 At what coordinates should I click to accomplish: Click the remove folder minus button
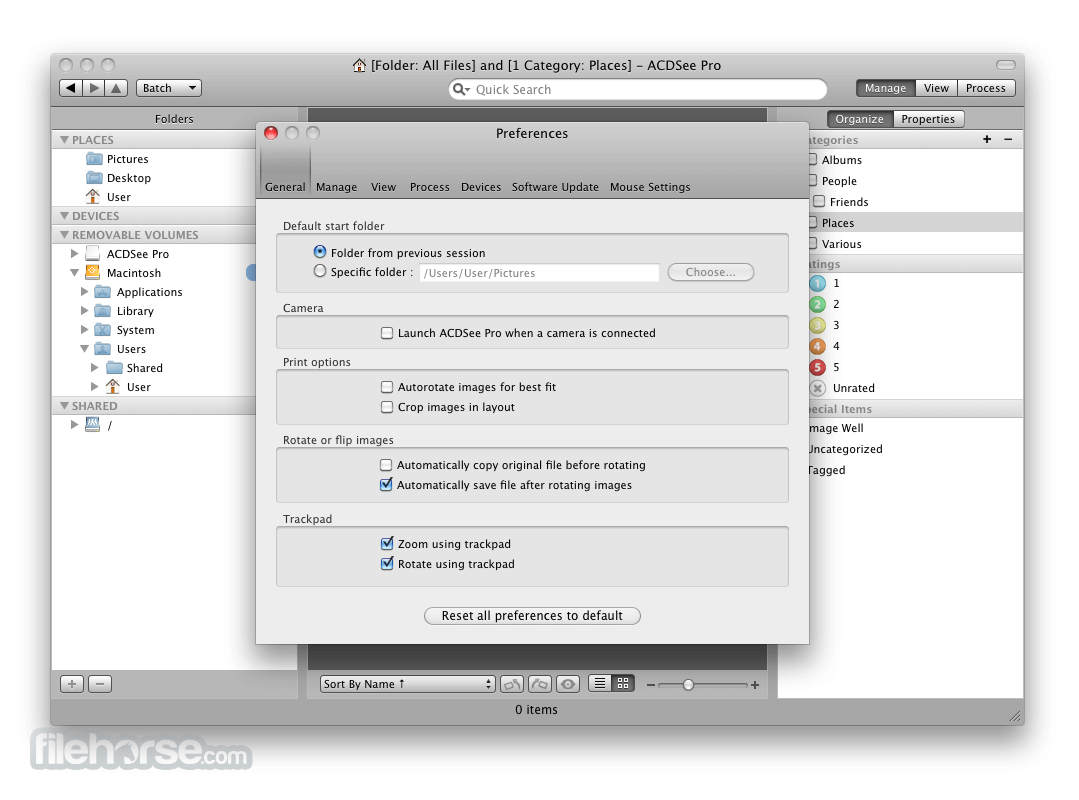100,684
